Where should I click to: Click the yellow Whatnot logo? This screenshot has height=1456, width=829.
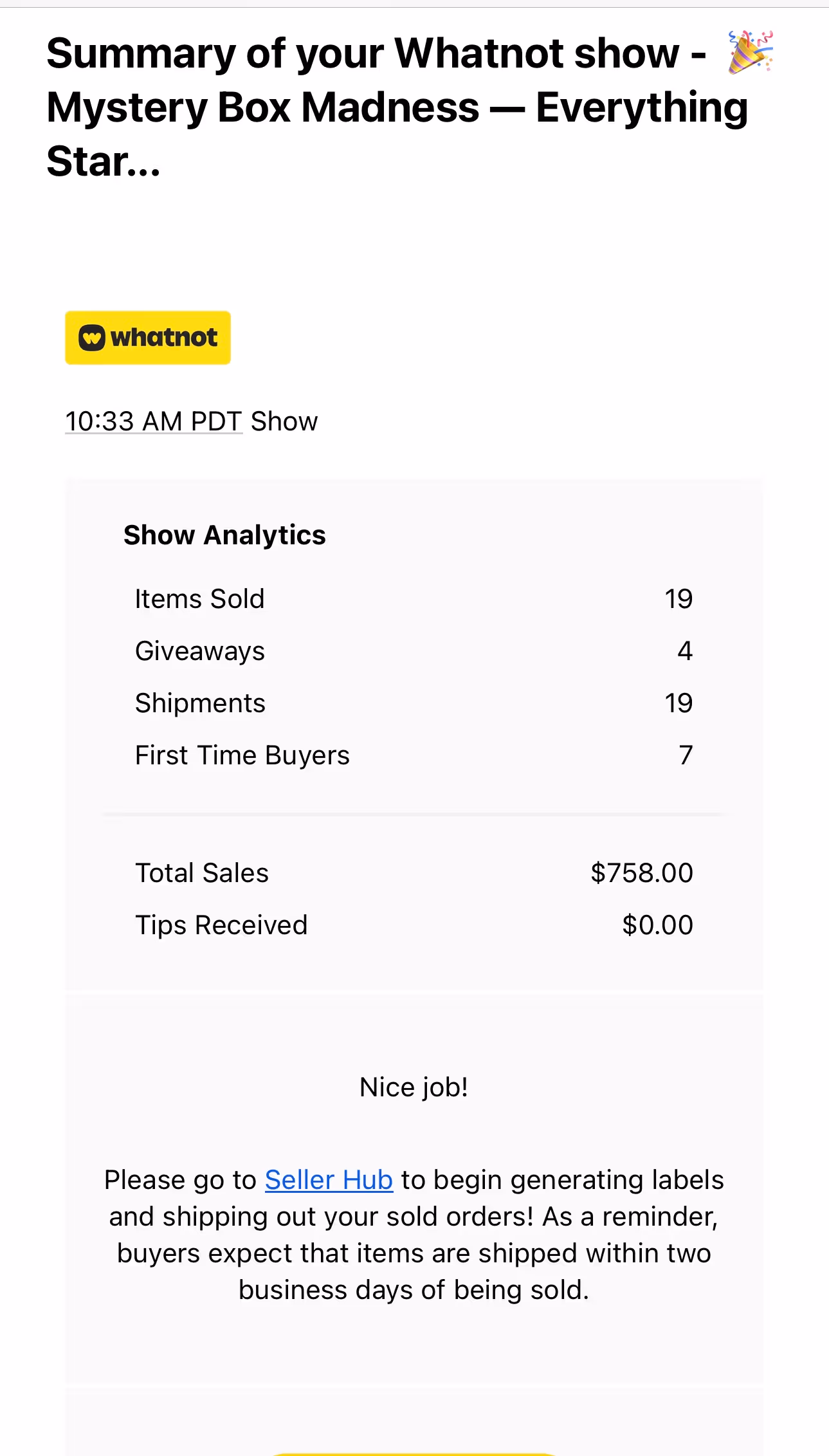pyautogui.click(x=148, y=338)
